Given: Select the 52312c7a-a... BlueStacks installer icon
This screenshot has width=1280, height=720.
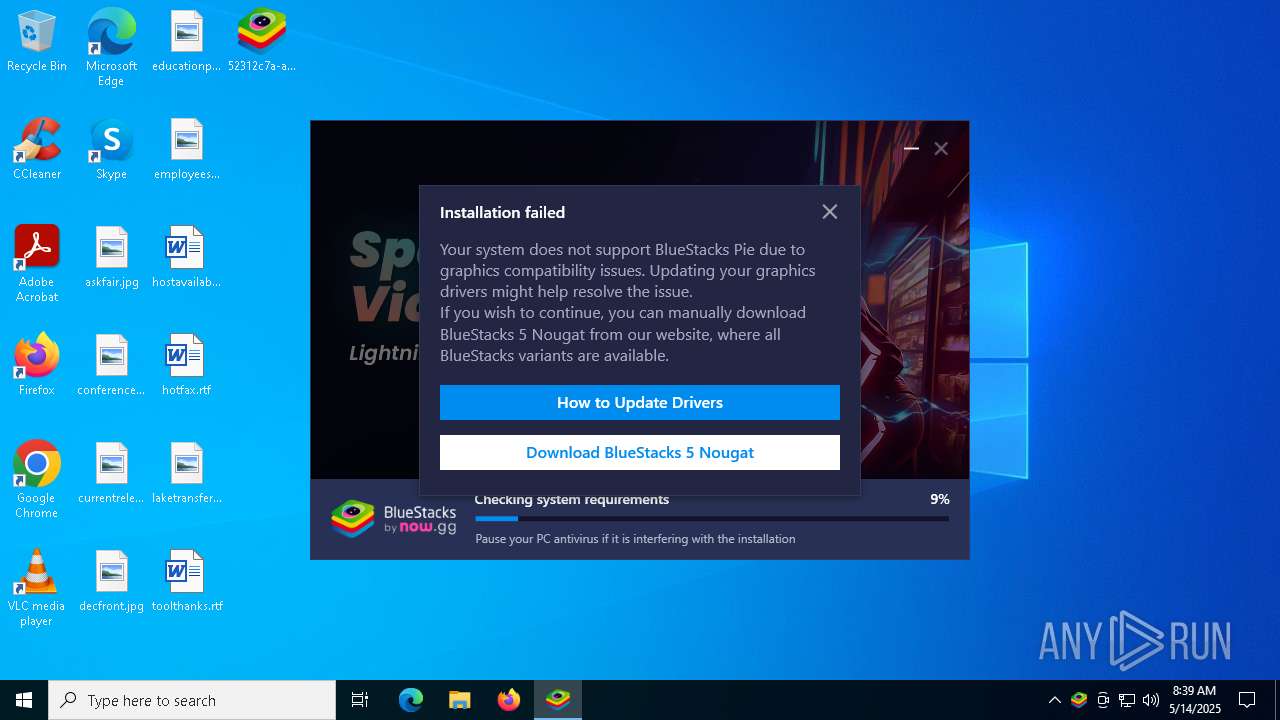Looking at the screenshot, I should [262, 41].
